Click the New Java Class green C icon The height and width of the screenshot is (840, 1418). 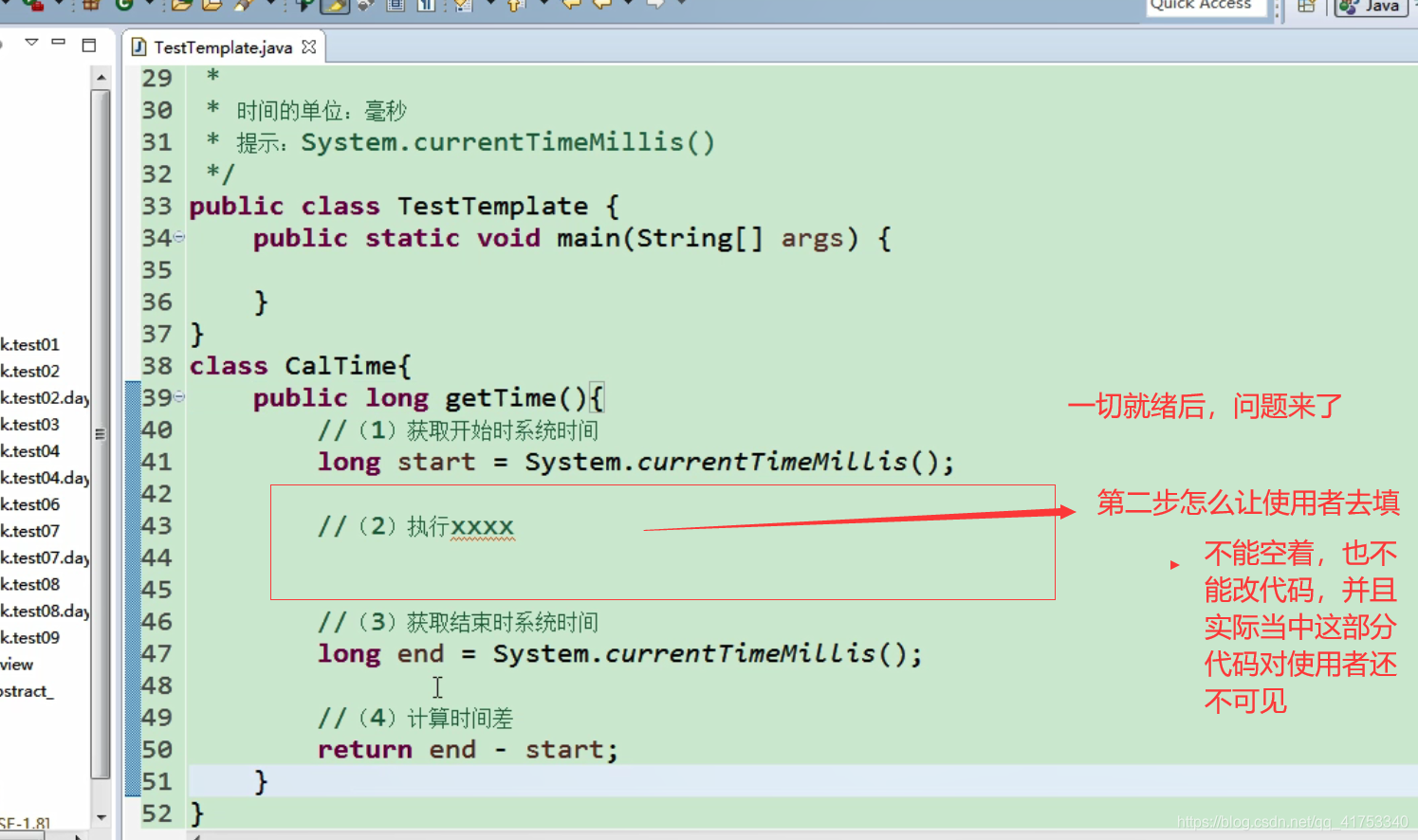tap(124, 5)
